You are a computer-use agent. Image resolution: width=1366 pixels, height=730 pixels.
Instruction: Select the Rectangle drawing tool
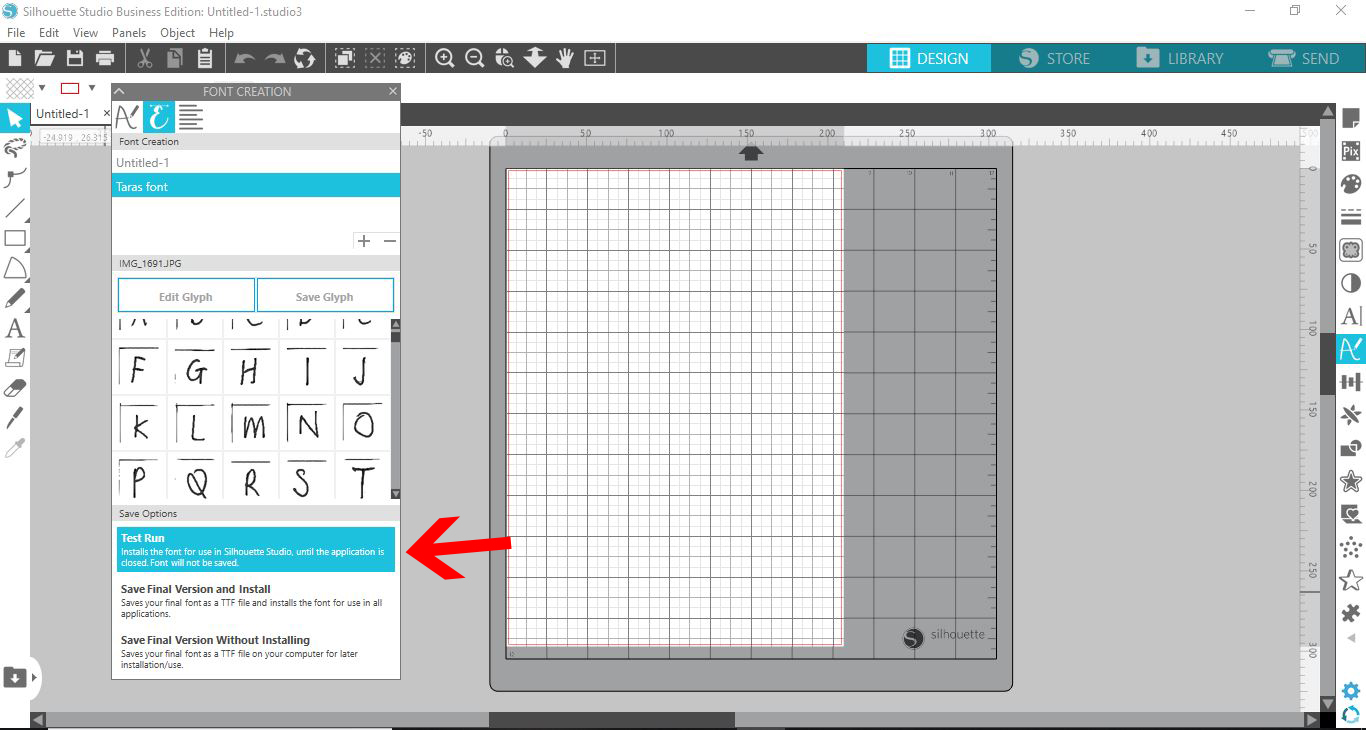pos(15,238)
